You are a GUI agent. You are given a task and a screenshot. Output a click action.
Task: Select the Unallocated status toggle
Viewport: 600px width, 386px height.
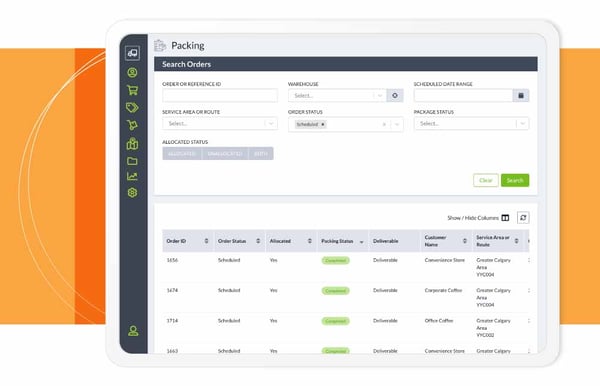pyautogui.click(x=225, y=153)
